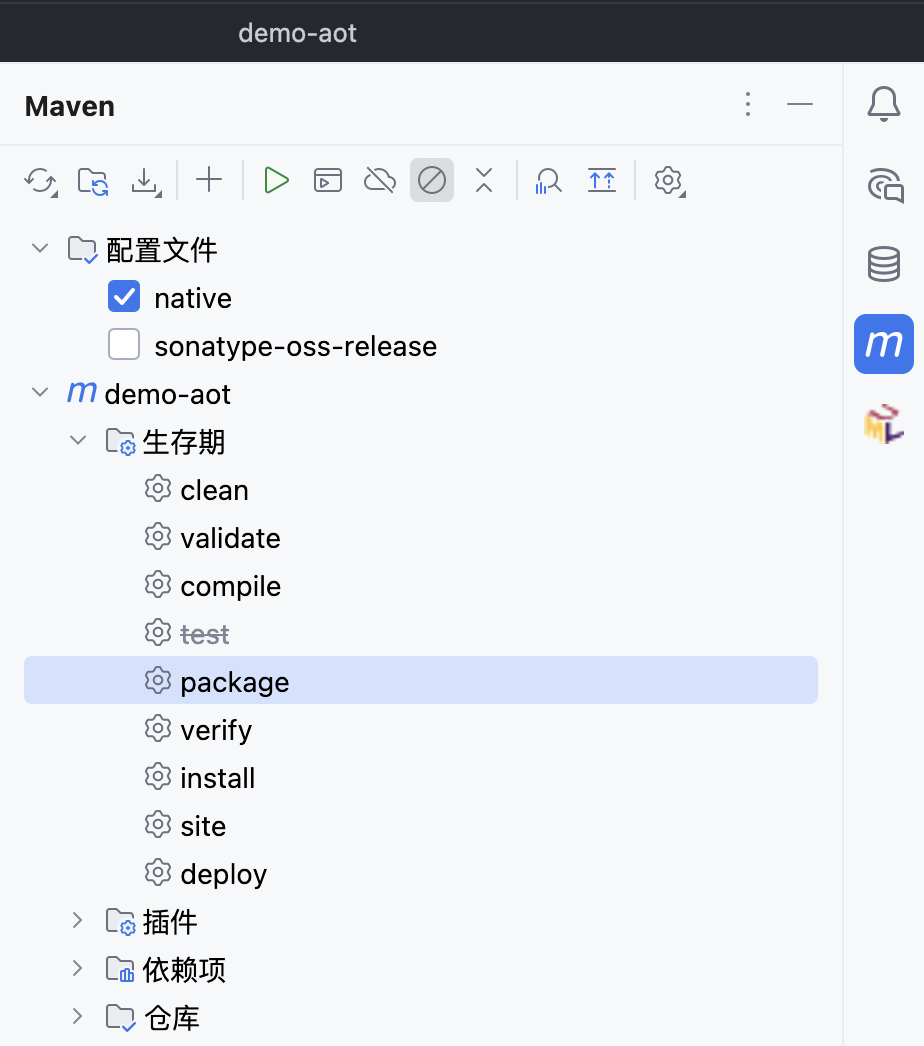Screen dimensions: 924x1046
Task: Toggle skip tests mode
Action: (x=431, y=180)
